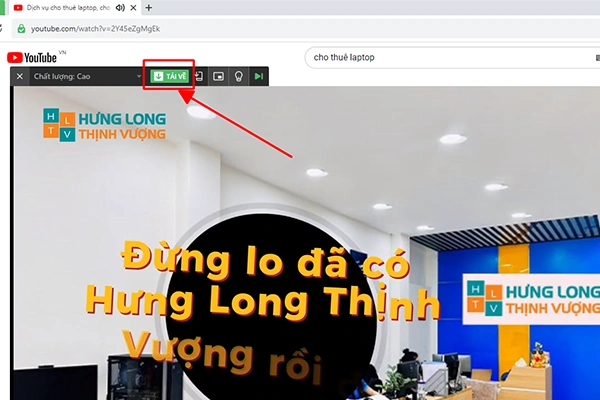The image size is (600, 400).
Task: Click on the video player area
Action: [306, 243]
